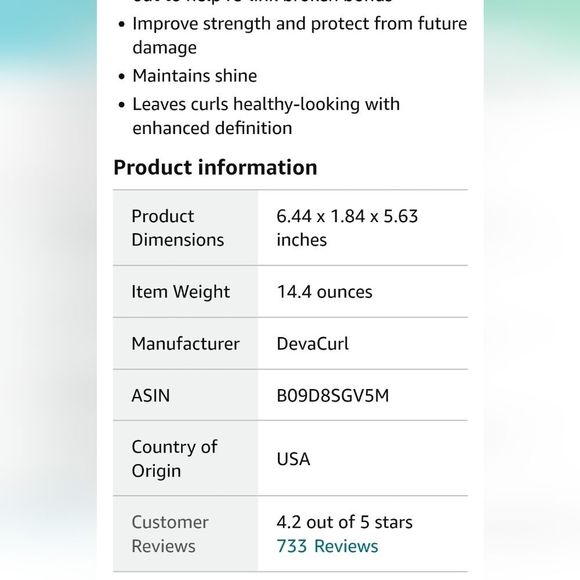Screen dimensions: 580x580
Task: Select the Improve strength and protect bullet text
Action: (x=300, y=36)
